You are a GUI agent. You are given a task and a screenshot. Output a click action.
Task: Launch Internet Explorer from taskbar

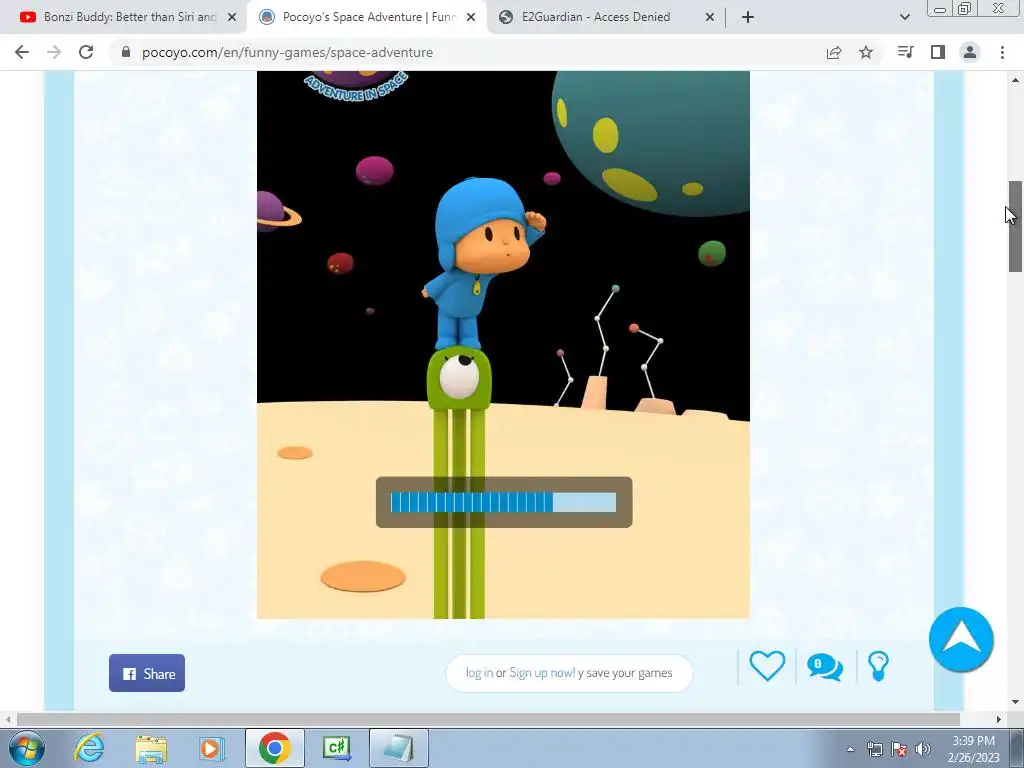pos(89,748)
